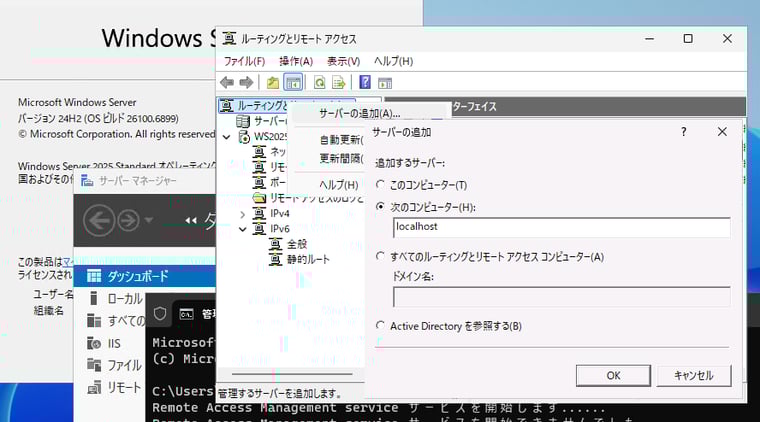This screenshot has width=760, height=422.
Task: Open the 操作(A) menu
Action: [x=296, y=62]
